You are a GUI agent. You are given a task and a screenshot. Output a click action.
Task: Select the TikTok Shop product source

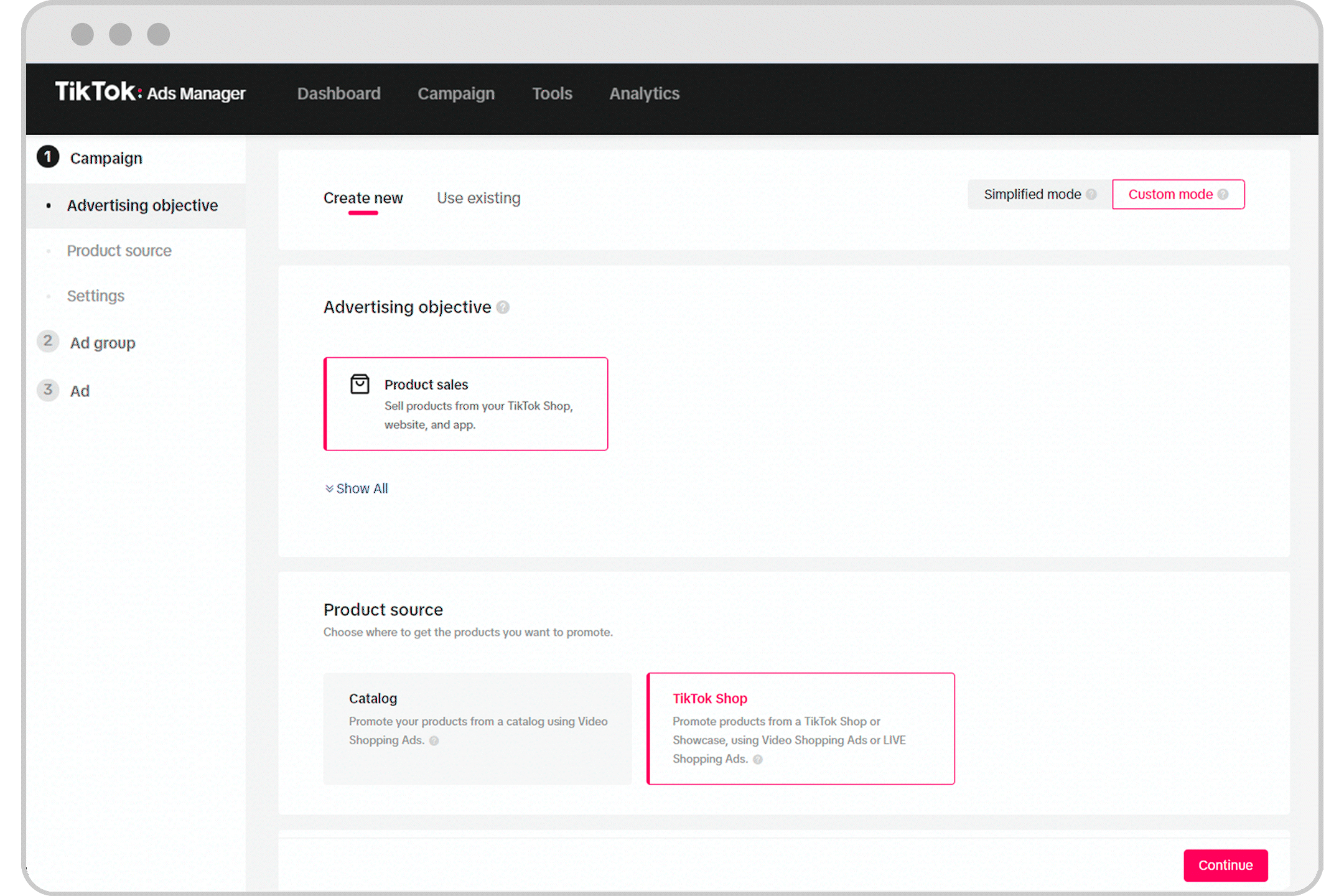click(x=801, y=728)
